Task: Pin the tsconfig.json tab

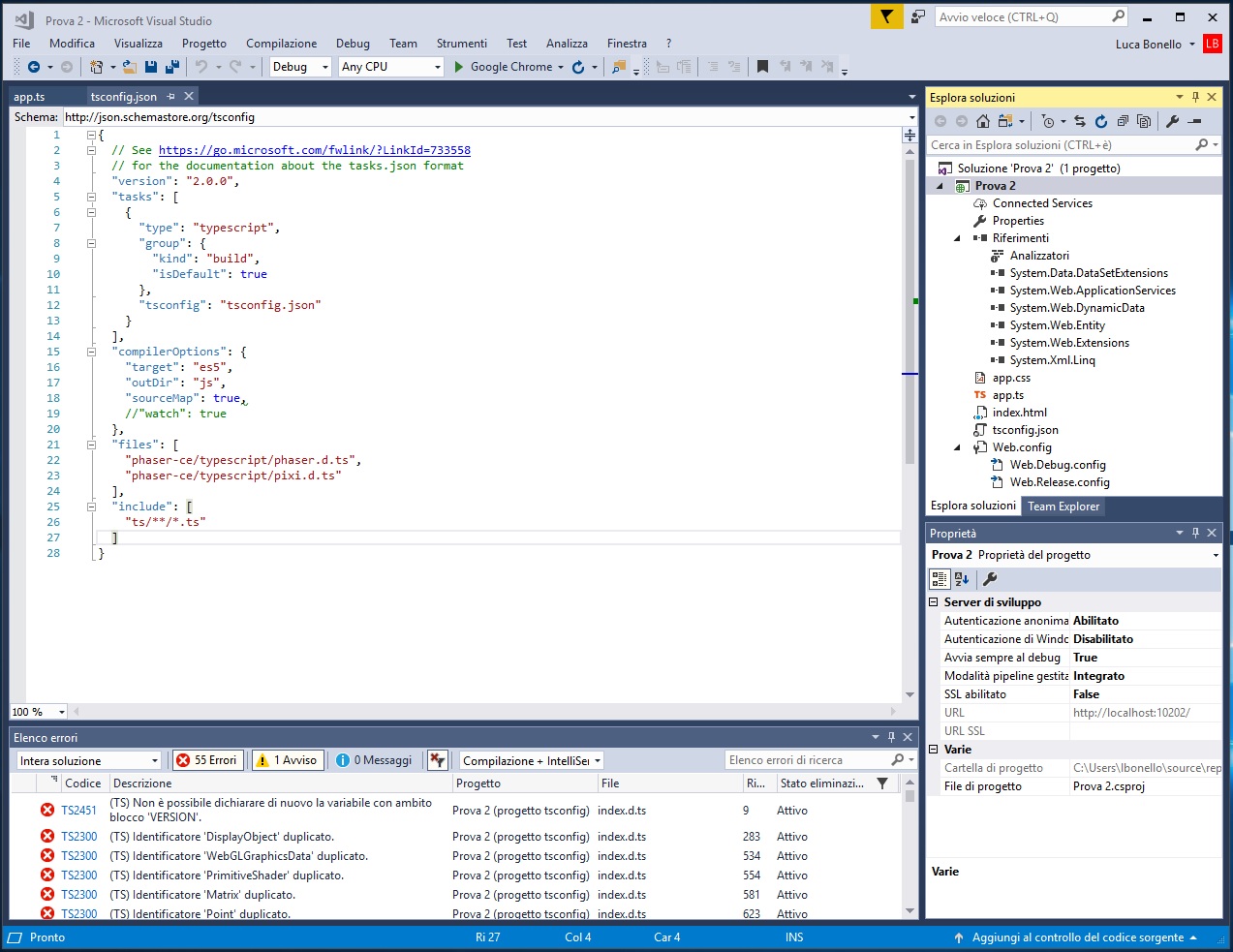Action: [x=171, y=96]
